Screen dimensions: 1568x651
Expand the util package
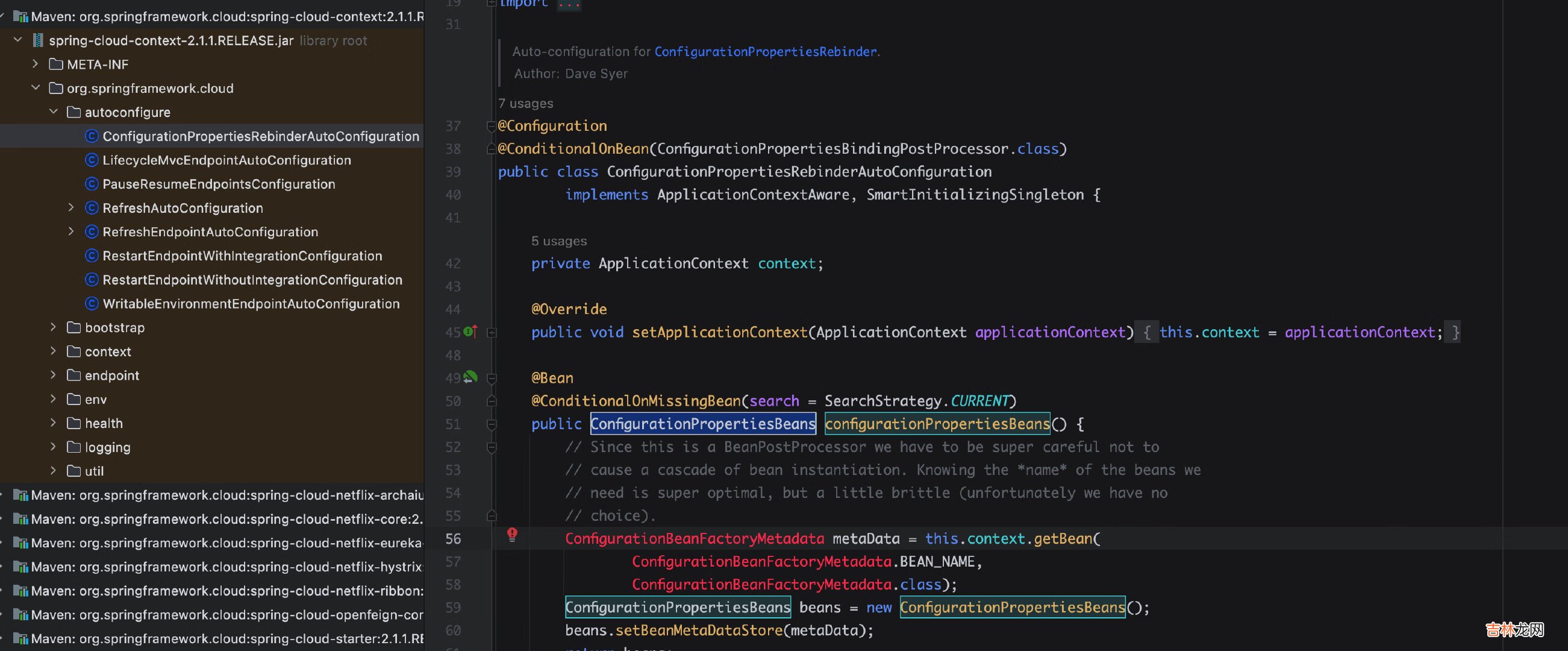coord(54,471)
